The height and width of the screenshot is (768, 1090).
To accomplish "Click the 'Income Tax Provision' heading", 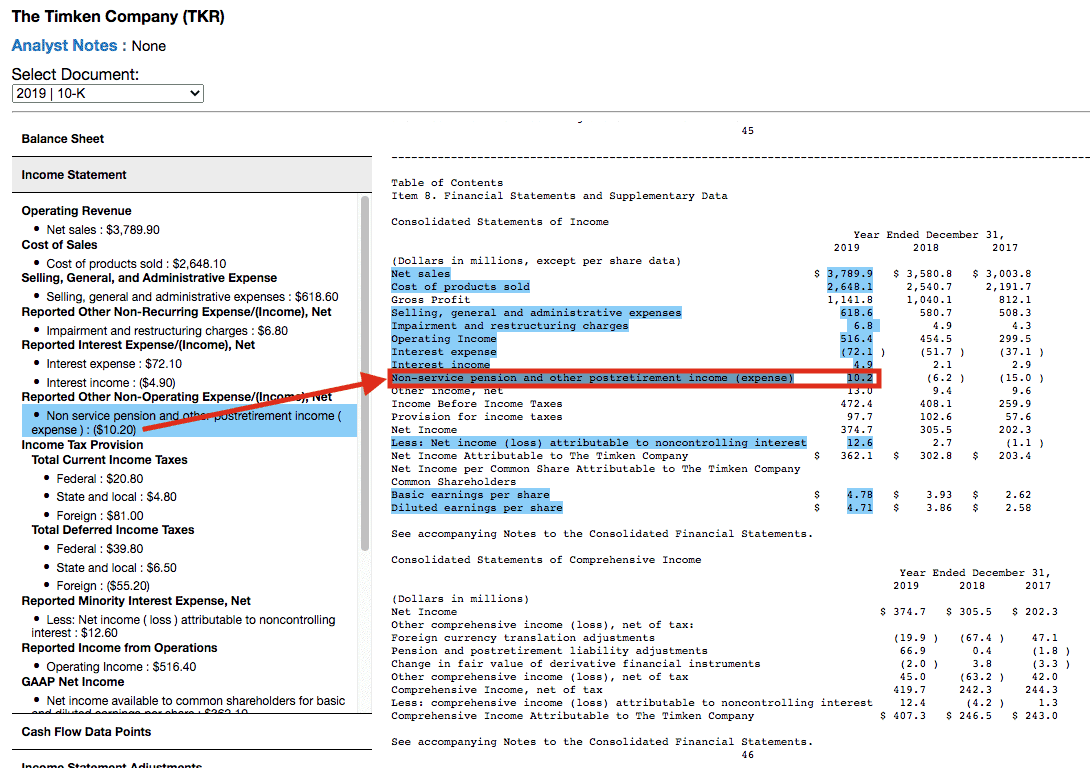I will [x=82, y=445].
